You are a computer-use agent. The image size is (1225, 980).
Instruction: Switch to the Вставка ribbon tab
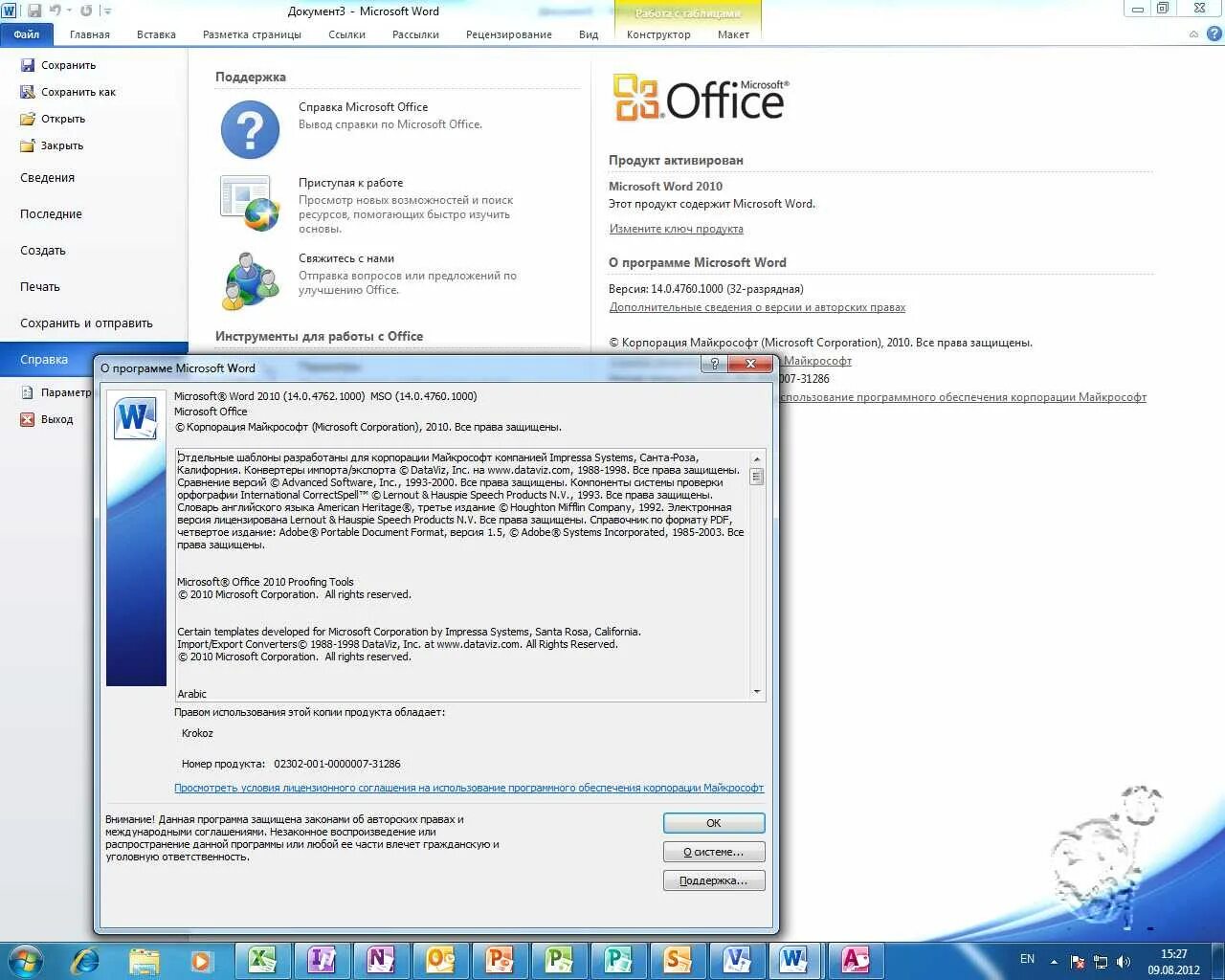[x=156, y=34]
